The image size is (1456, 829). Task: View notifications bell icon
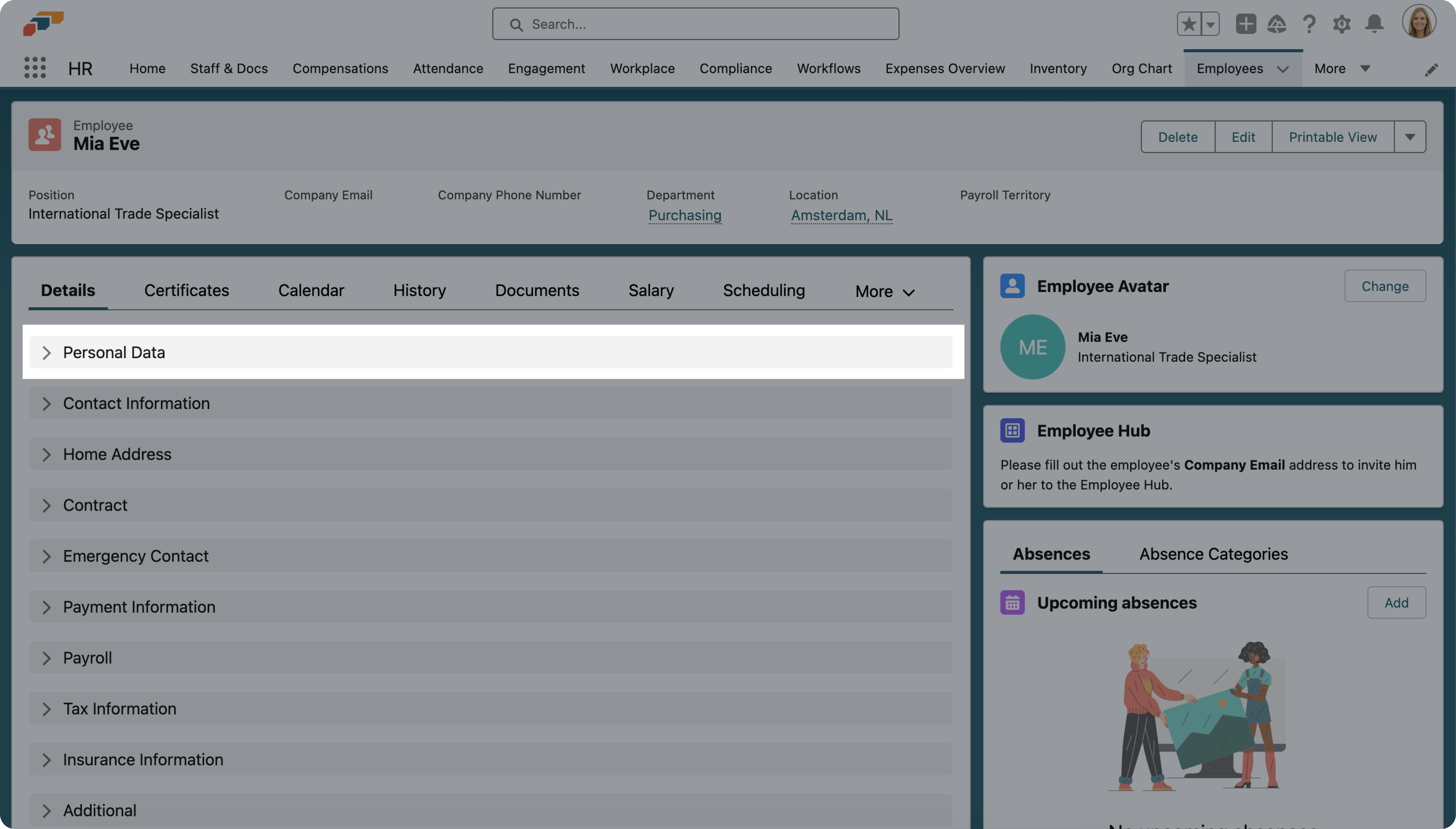click(x=1375, y=24)
